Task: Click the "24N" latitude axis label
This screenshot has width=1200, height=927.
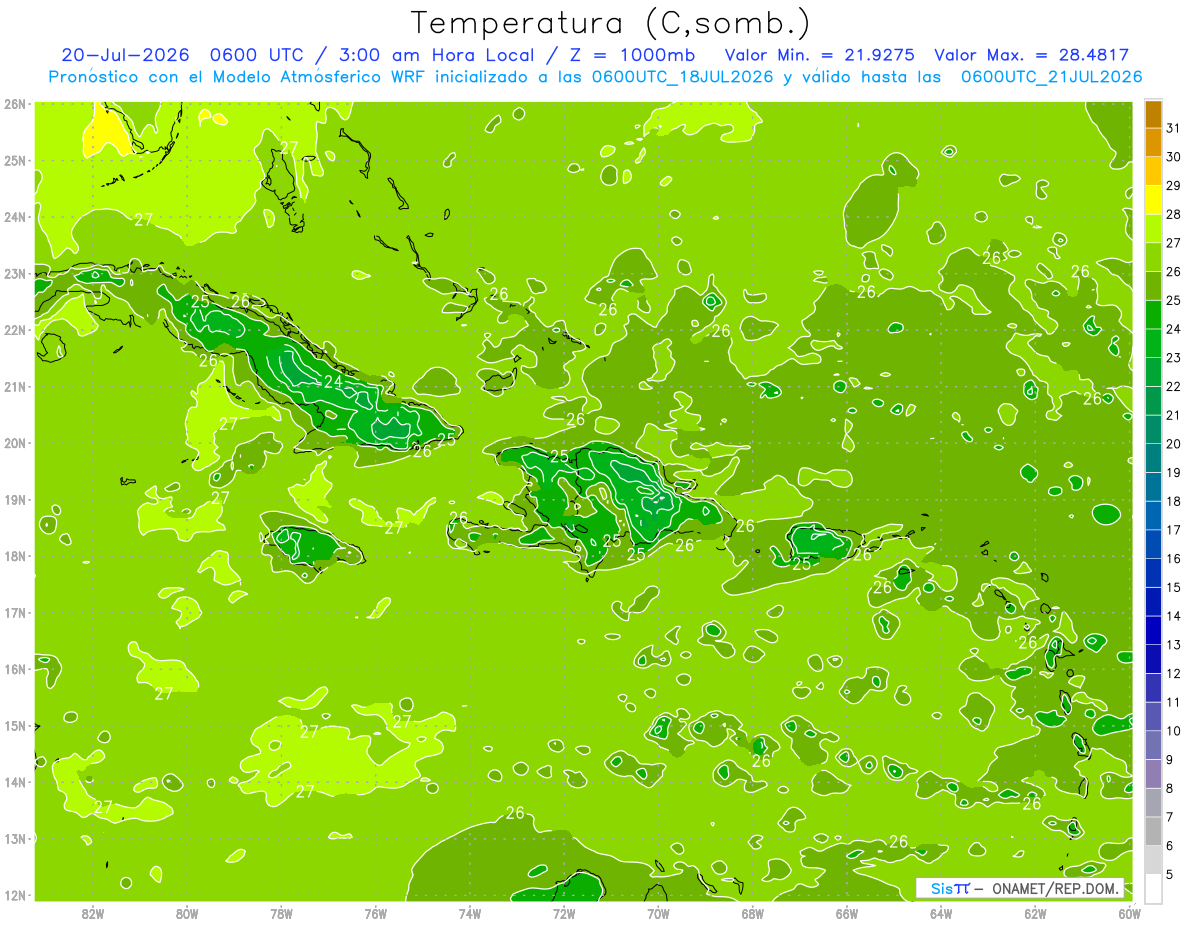Action: coord(14,217)
